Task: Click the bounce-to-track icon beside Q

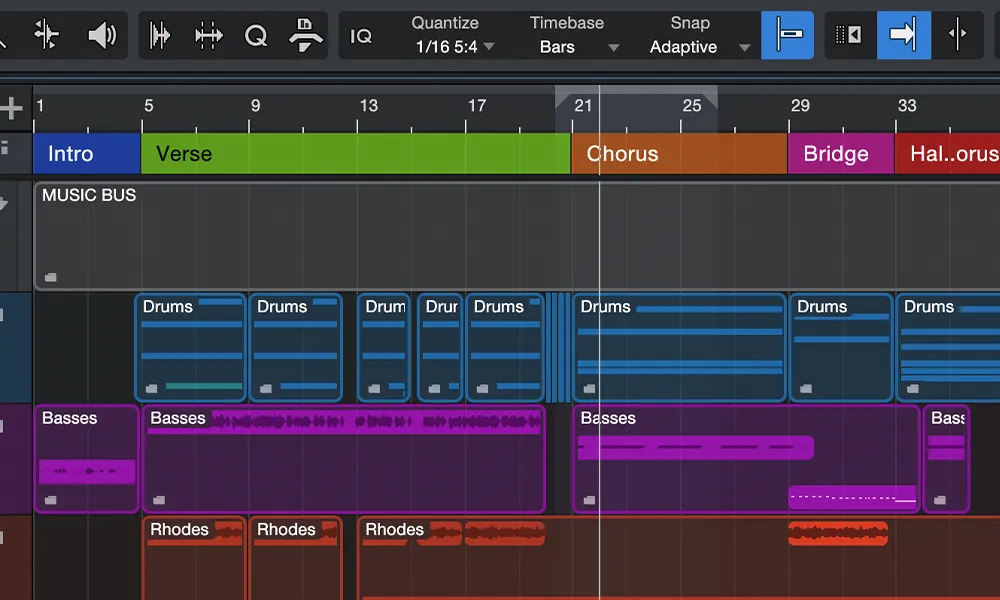Action: pos(305,35)
